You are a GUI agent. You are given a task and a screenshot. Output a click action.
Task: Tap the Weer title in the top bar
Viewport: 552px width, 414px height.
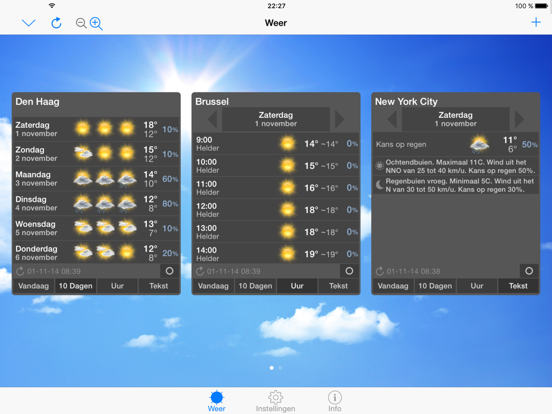click(276, 23)
